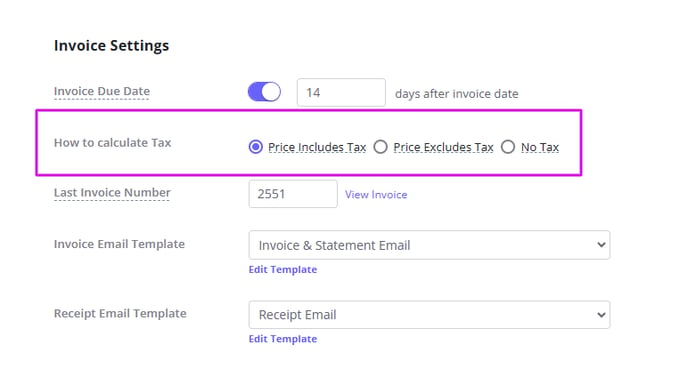Select the Price Includes Tax radio button
The image size is (688, 369).
255,147
